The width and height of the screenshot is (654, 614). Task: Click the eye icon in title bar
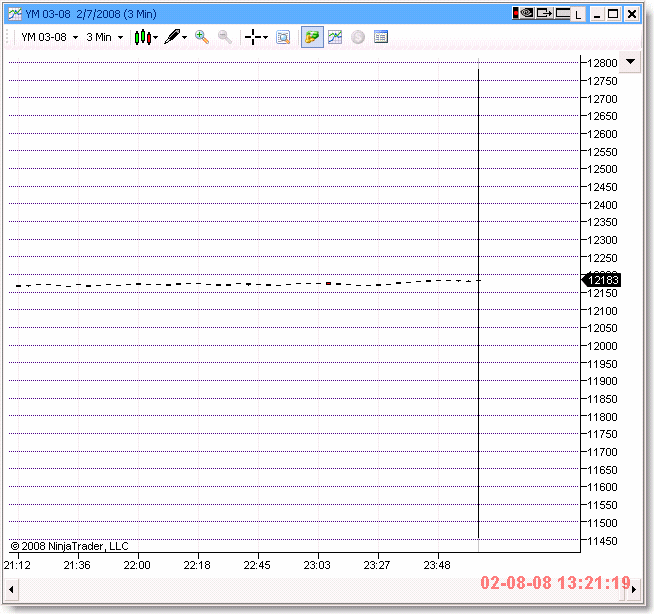click(x=527, y=13)
